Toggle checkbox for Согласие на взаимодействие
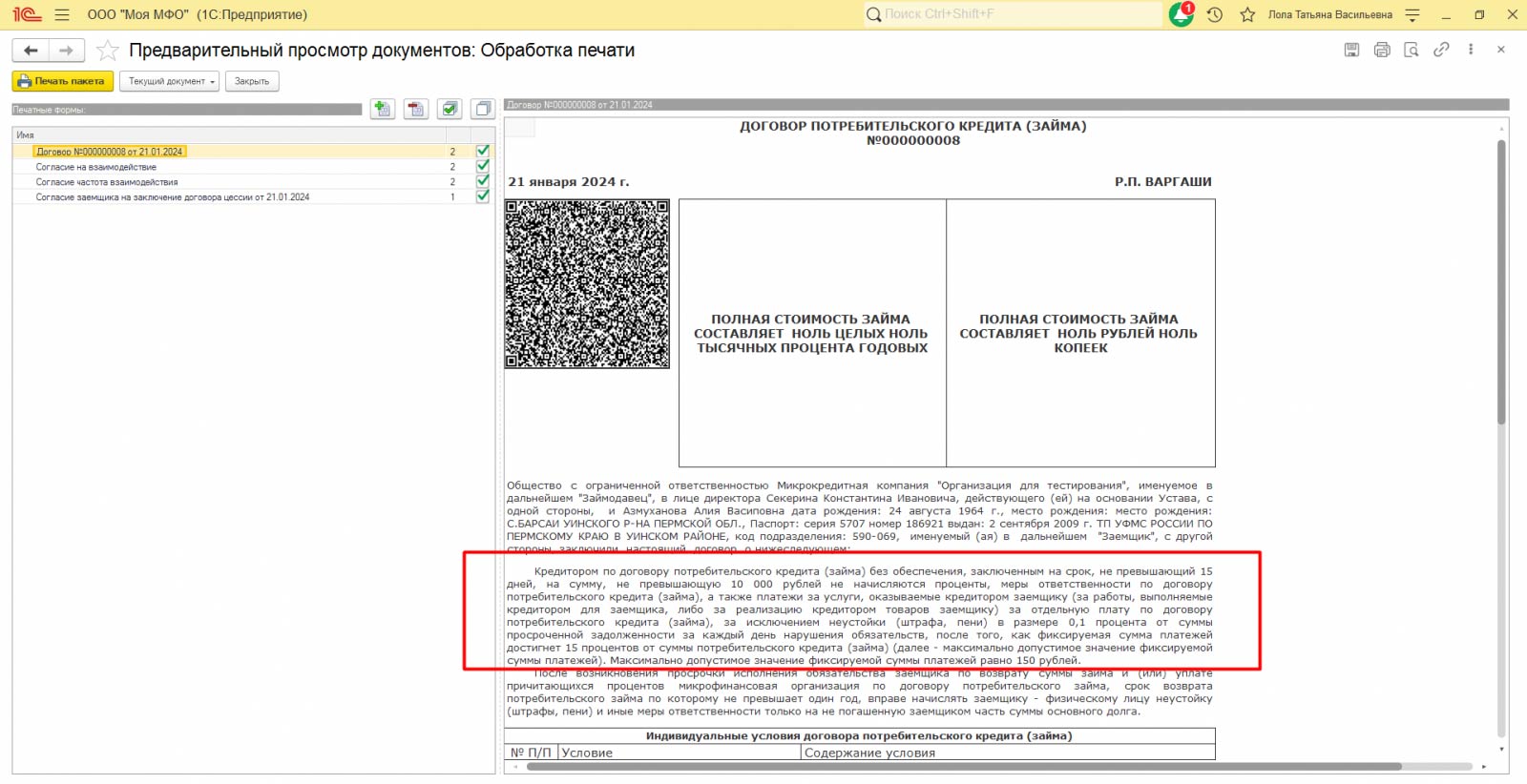Image resolution: width=1527 pixels, height=784 pixels. click(483, 167)
